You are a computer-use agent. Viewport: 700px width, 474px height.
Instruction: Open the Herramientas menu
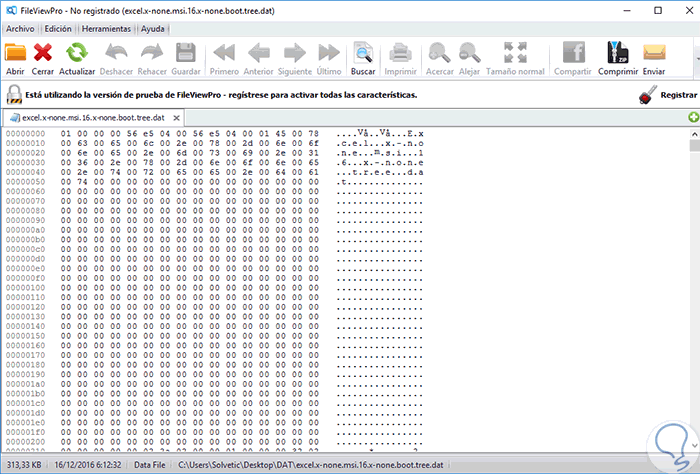(106, 29)
